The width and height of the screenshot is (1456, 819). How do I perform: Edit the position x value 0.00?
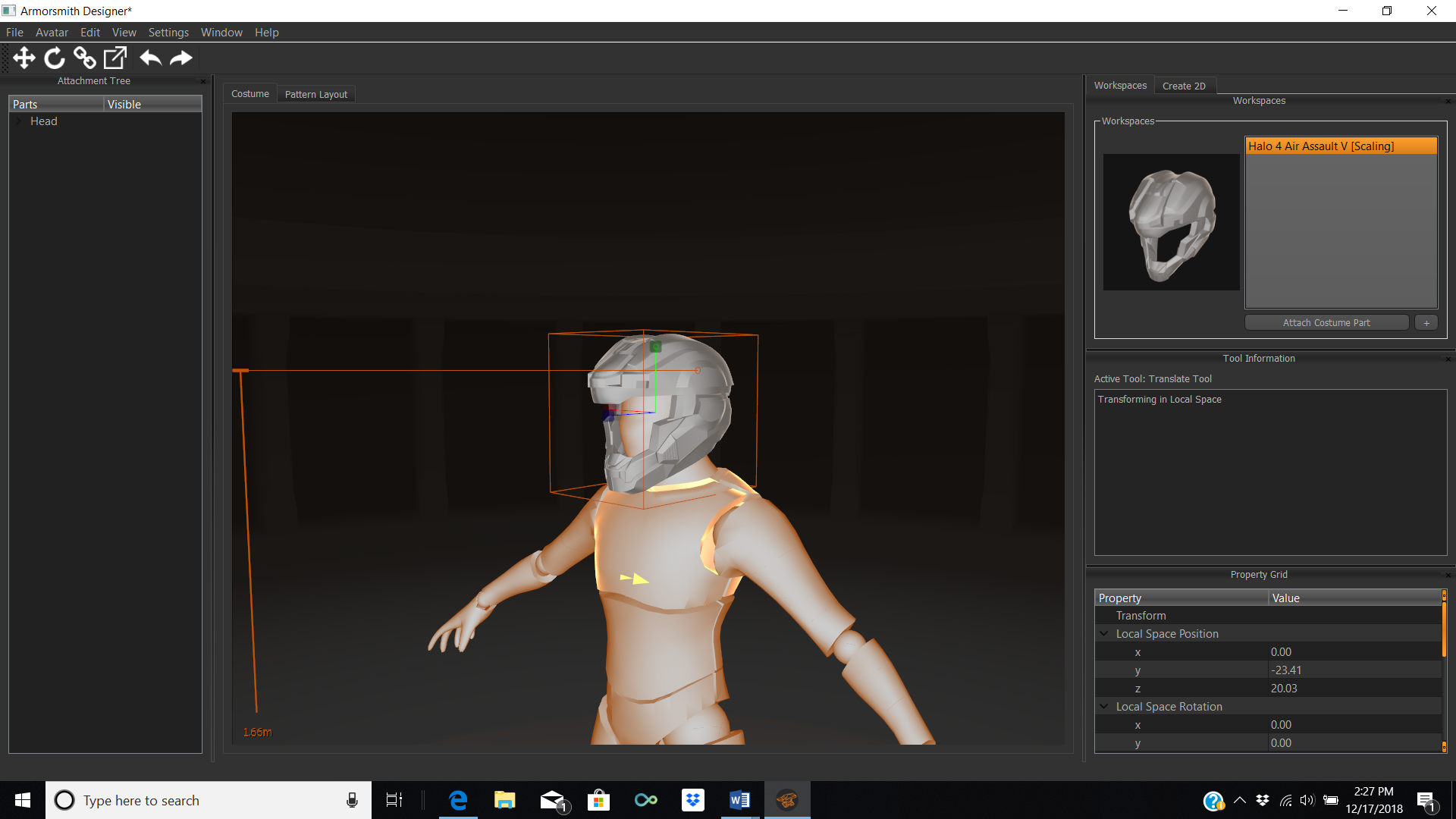pyautogui.click(x=1354, y=652)
